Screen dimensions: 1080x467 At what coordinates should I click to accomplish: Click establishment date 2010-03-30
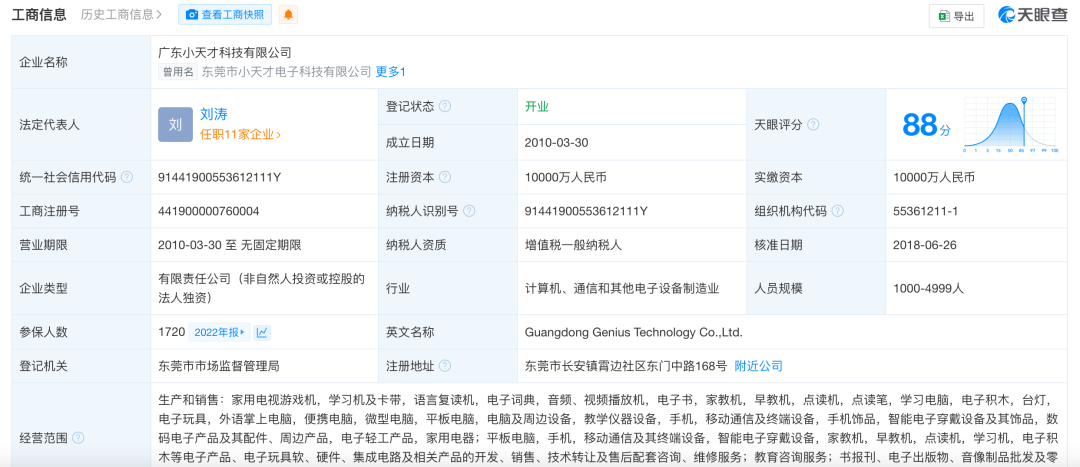coord(556,143)
